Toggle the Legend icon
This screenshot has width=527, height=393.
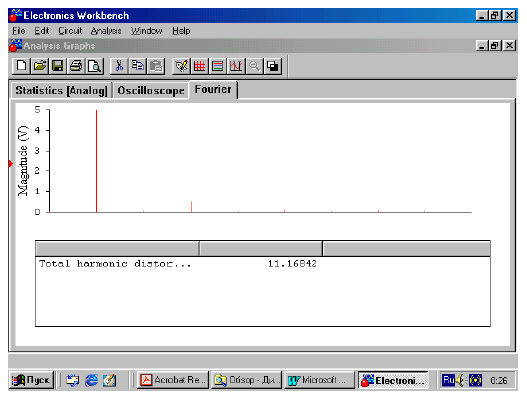pyautogui.click(x=218, y=66)
